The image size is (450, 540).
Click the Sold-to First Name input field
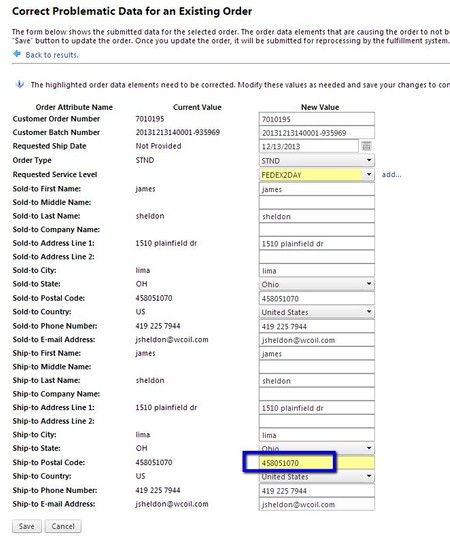pyautogui.click(x=316, y=189)
